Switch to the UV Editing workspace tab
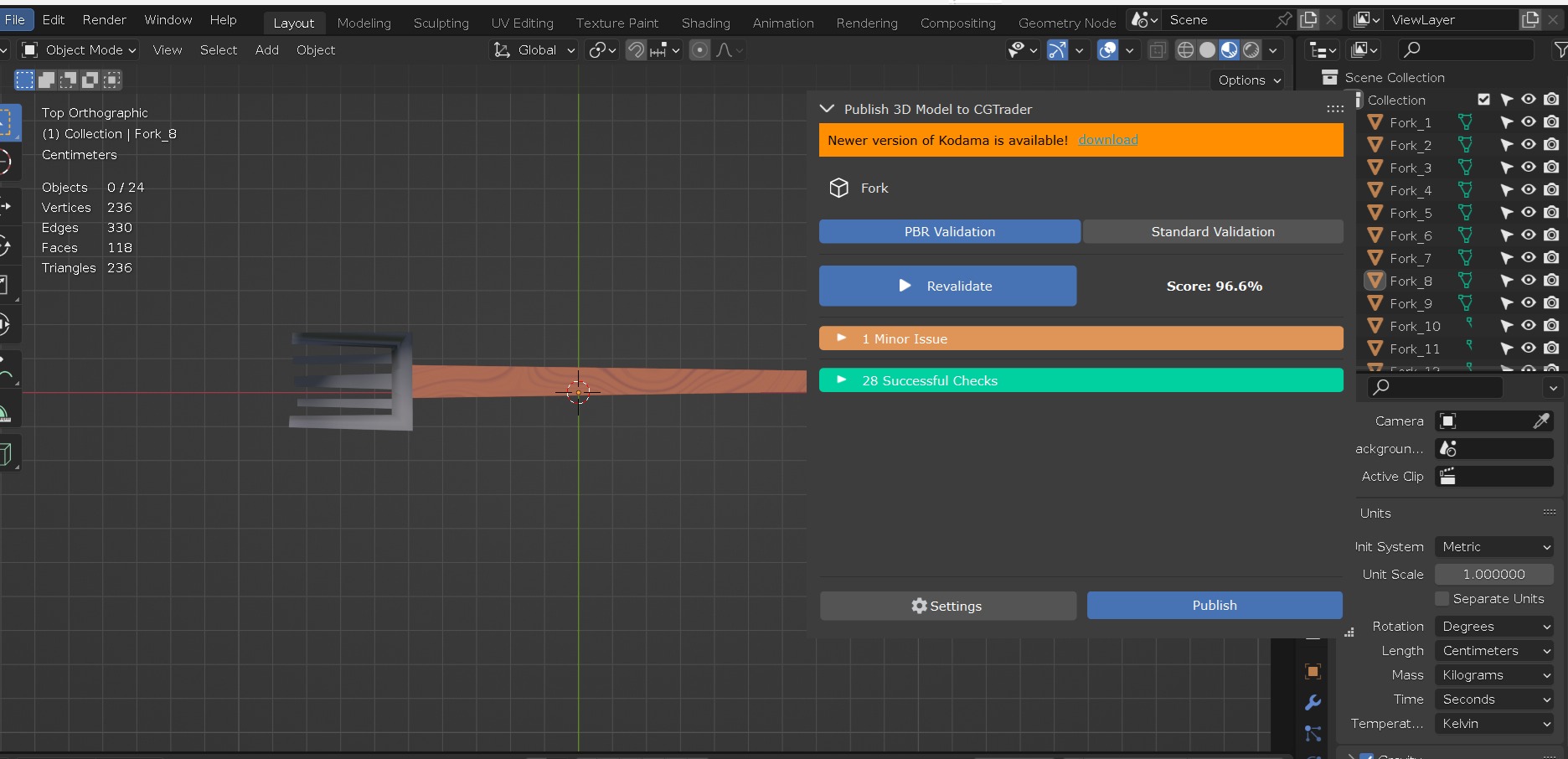This screenshot has height=759, width=1568. [523, 23]
